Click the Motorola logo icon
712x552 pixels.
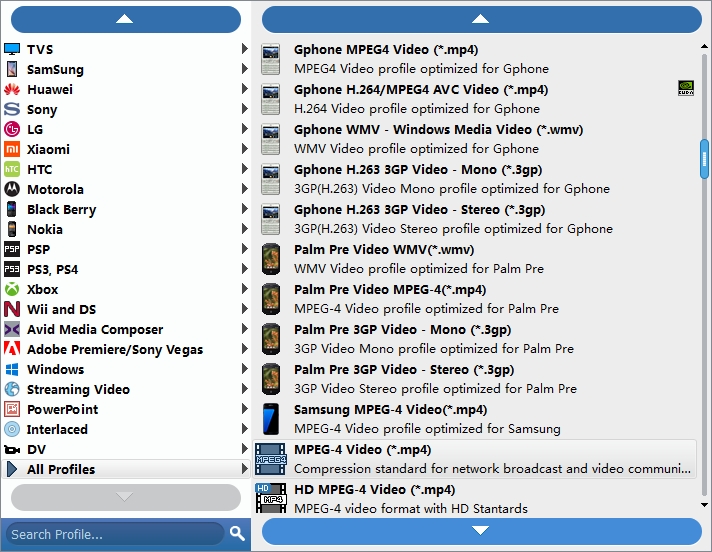tap(12, 189)
